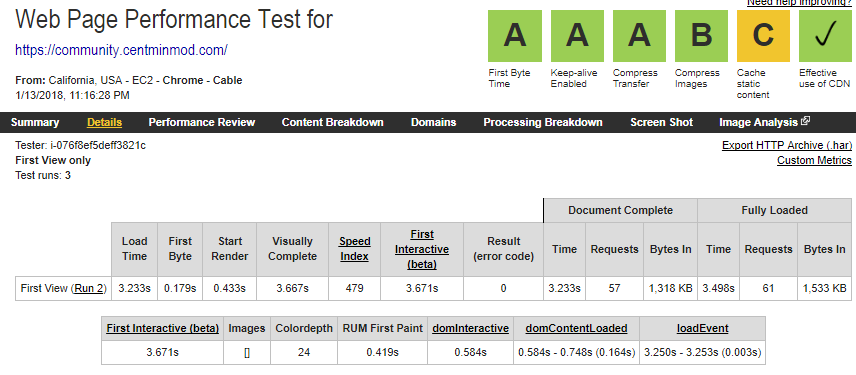Image resolution: width=856 pixels, height=375 pixels.
Task: Click the Colordepth column header
Action: click(x=304, y=329)
